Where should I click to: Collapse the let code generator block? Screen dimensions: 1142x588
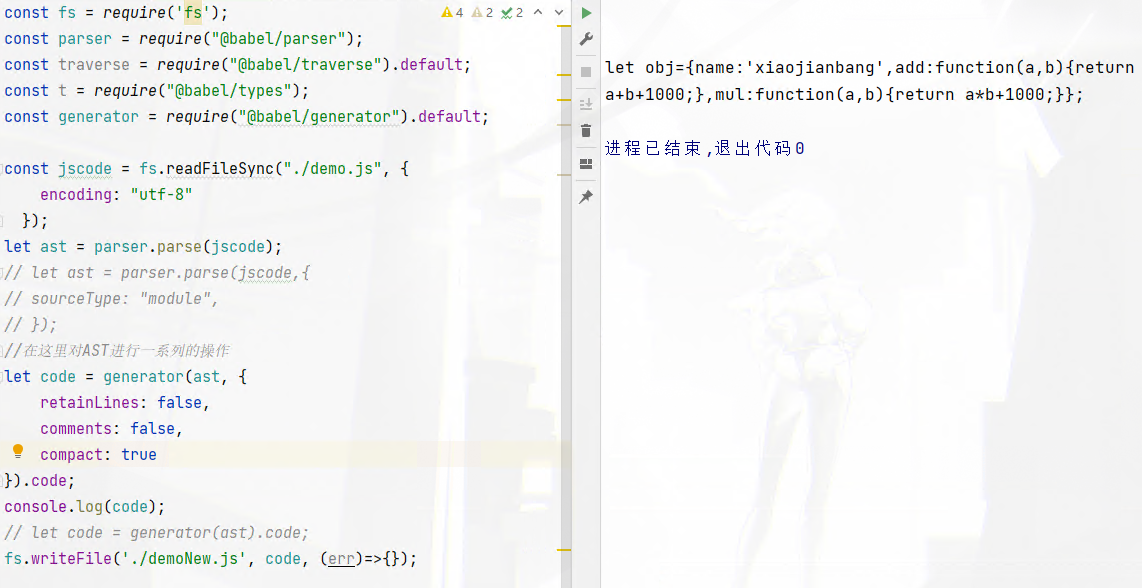3,377
